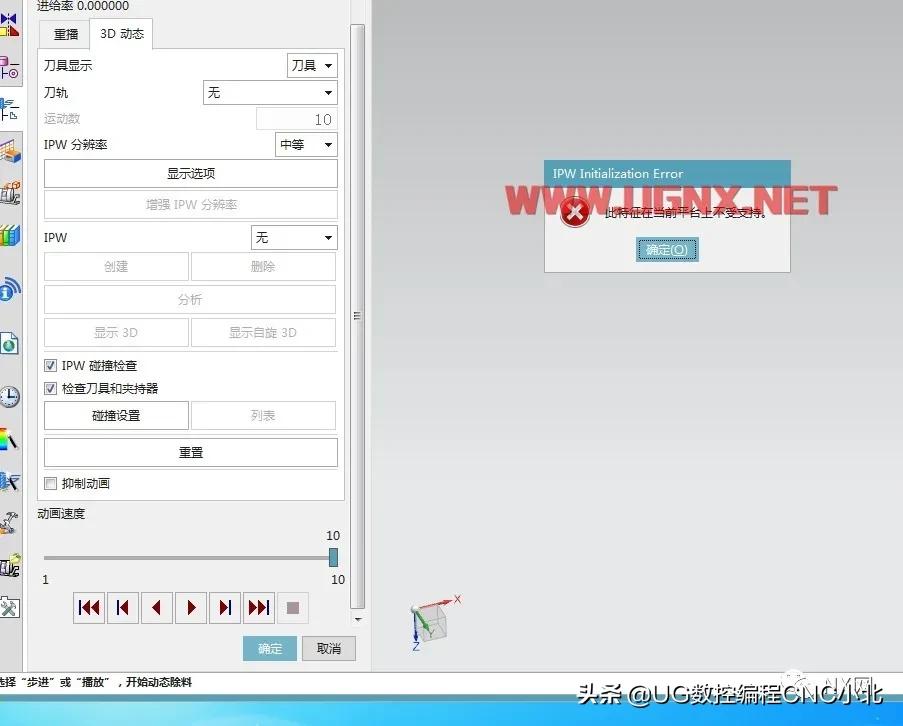903x726 pixels.
Task: Open 碰撞设置 collision settings
Action: 116,416
